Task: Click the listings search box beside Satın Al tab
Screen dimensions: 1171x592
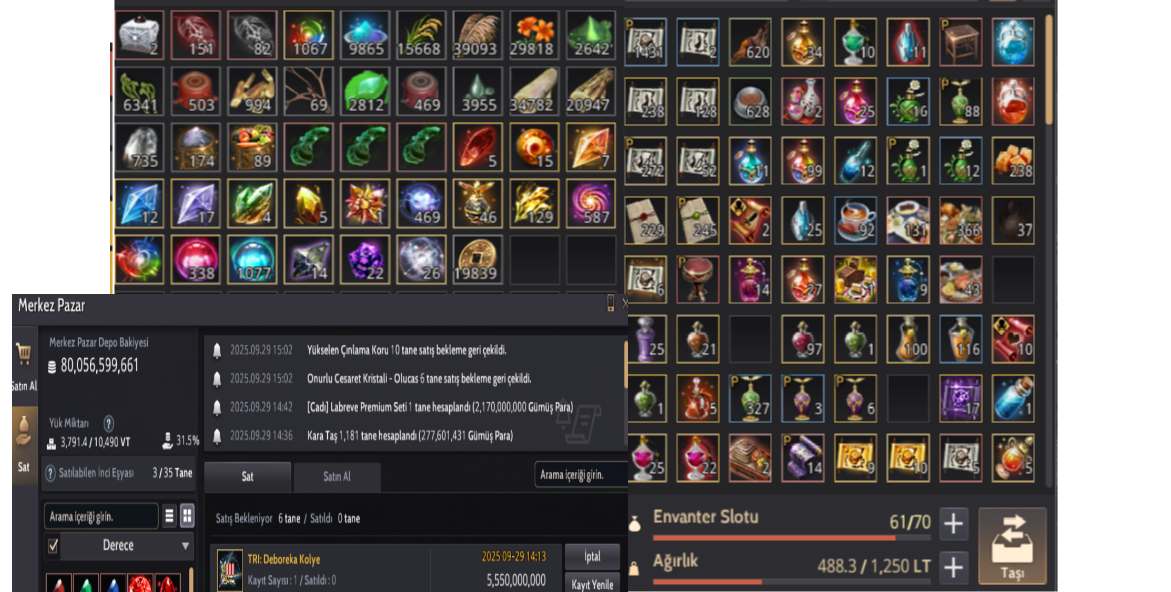Action: (x=580, y=475)
